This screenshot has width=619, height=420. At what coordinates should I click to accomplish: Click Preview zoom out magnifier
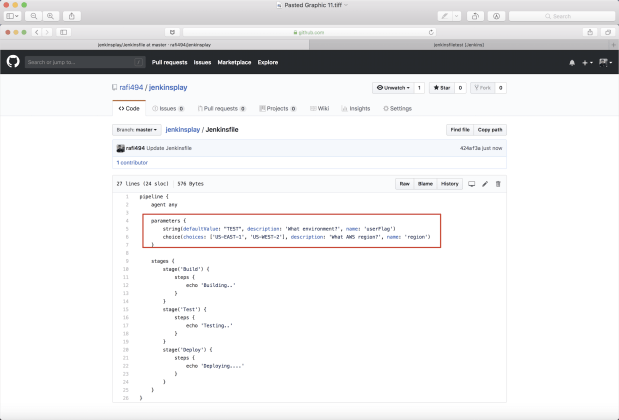tap(34, 16)
